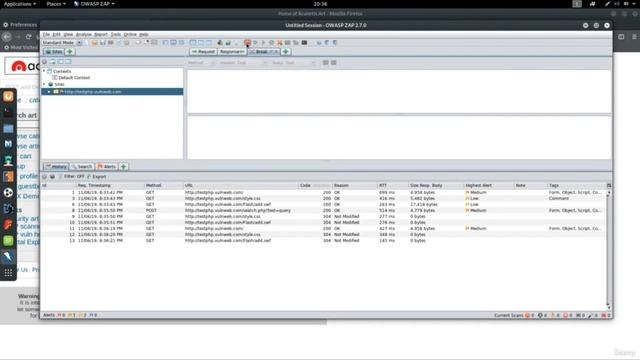Image resolution: width=640 pixels, height=360 pixels.
Task: Click the Submit and Continue play icon
Action: (263, 42)
